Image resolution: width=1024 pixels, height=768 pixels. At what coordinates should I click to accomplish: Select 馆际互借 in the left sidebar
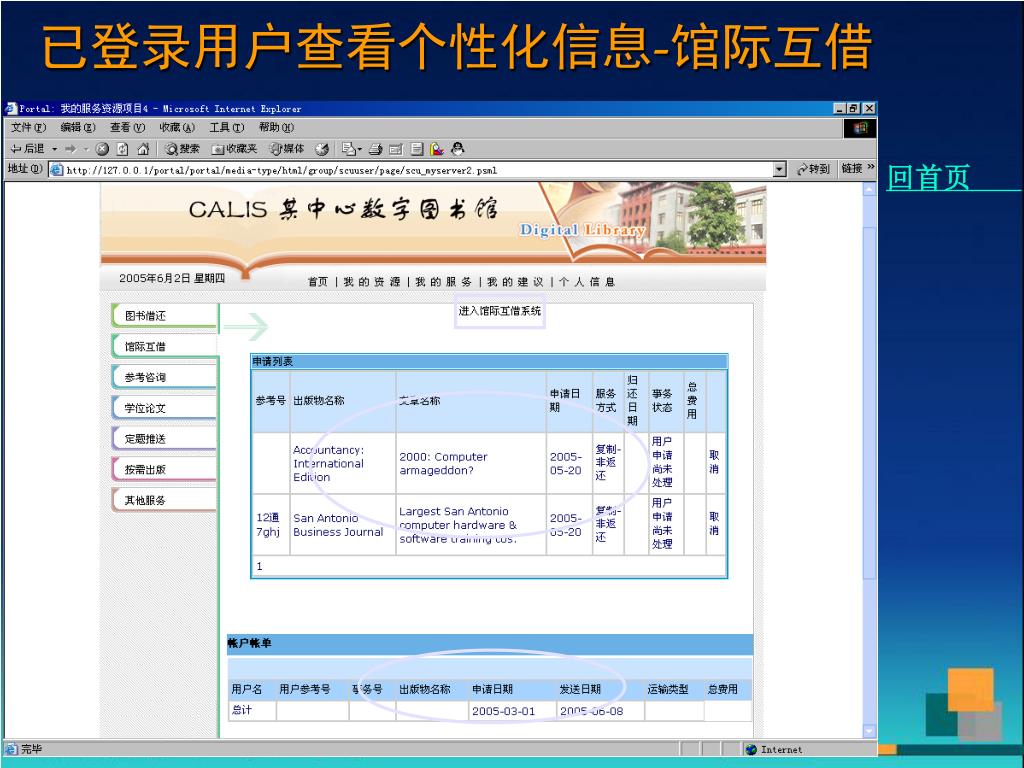(146, 347)
